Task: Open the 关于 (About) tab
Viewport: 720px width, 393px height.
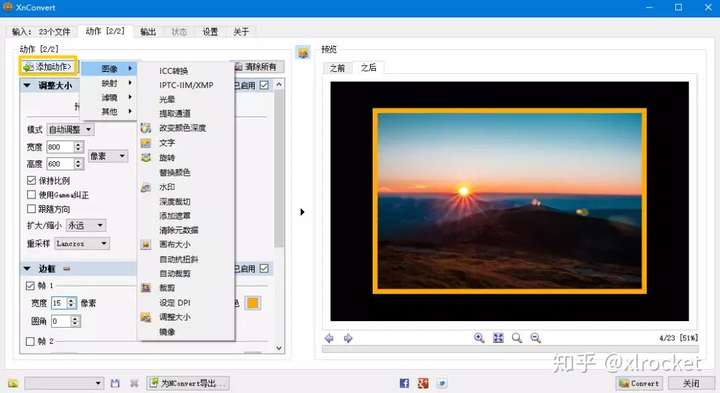Action: point(241,32)
